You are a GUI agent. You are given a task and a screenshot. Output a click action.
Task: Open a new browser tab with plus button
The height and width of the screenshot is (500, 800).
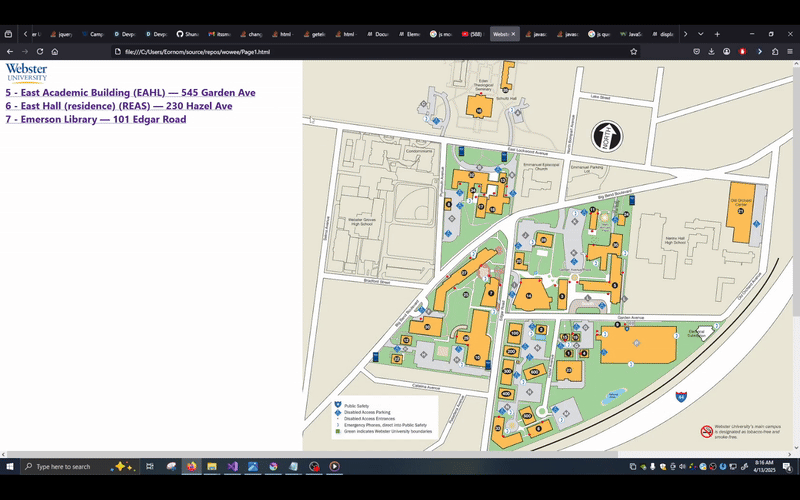pyautogui.click(x=717, y=34)
